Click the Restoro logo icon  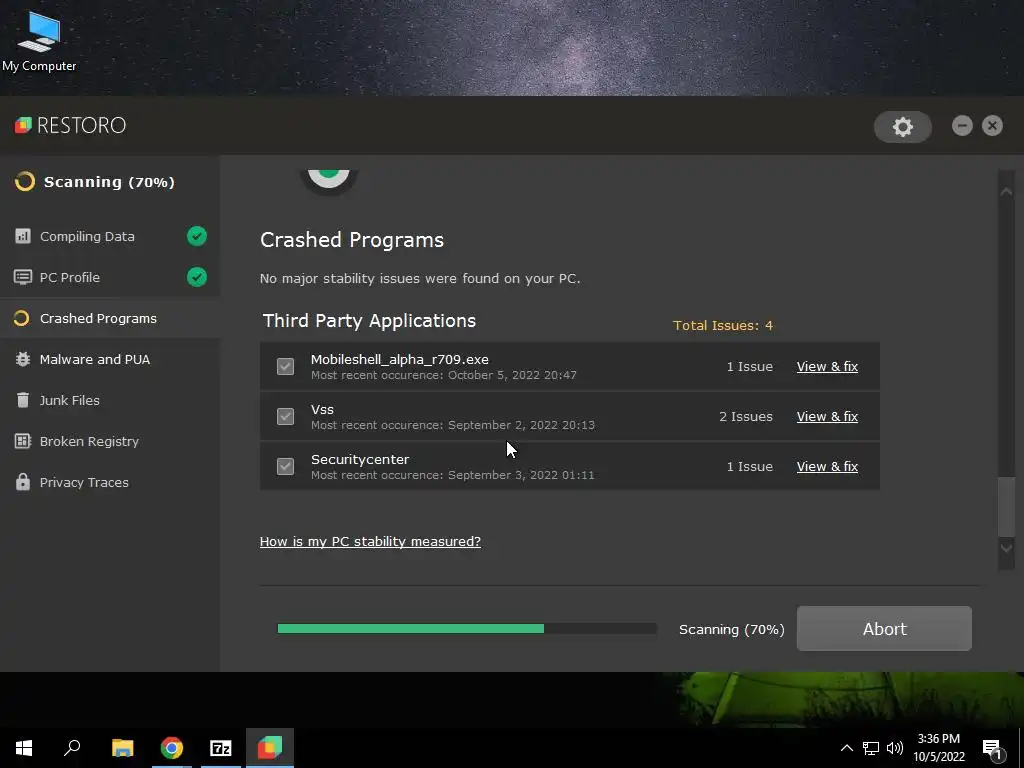pos(23,125)
